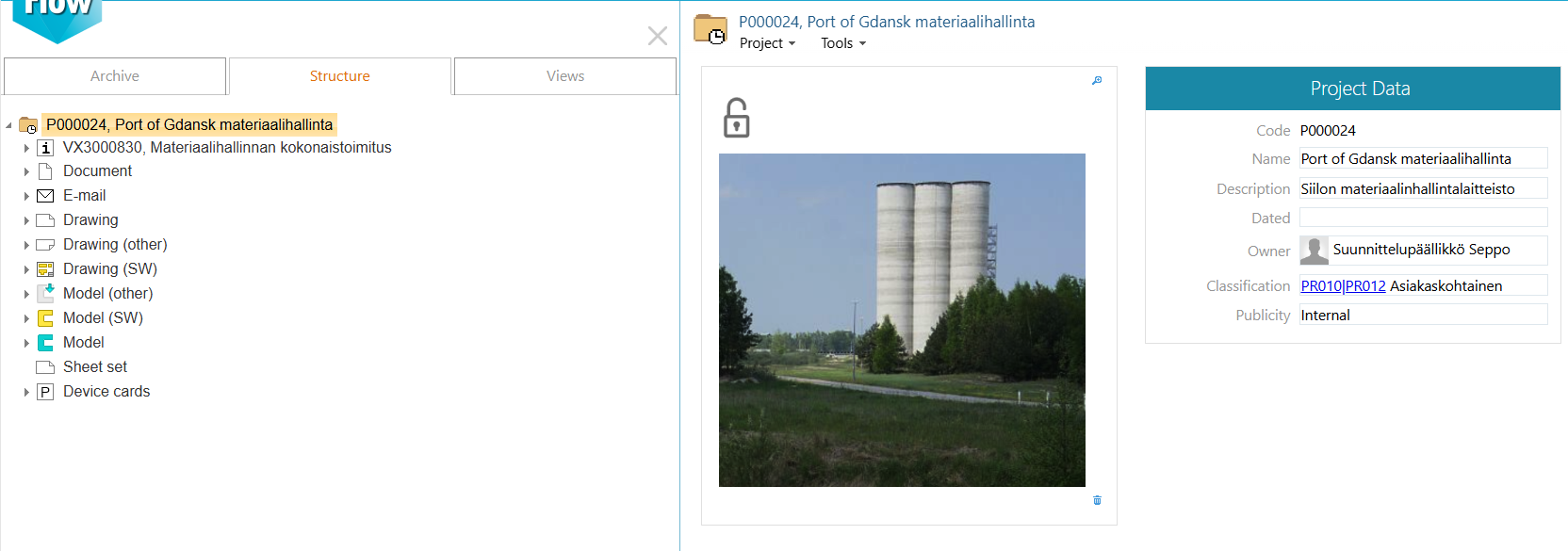Click the project folder icon in header

click(710, 30)
